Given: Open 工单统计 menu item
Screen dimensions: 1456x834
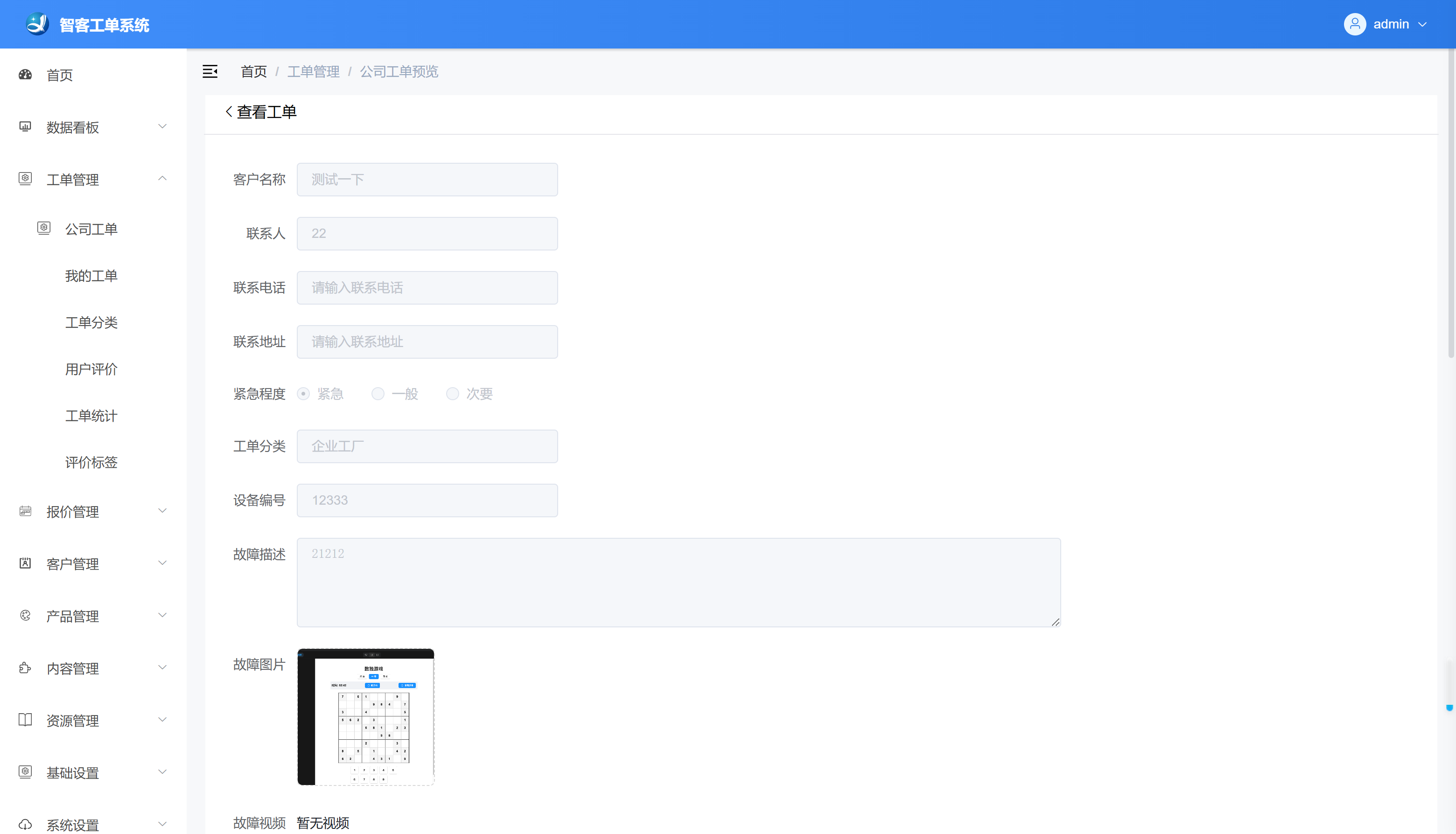Looking at the screenshot, I should [91, 416].
